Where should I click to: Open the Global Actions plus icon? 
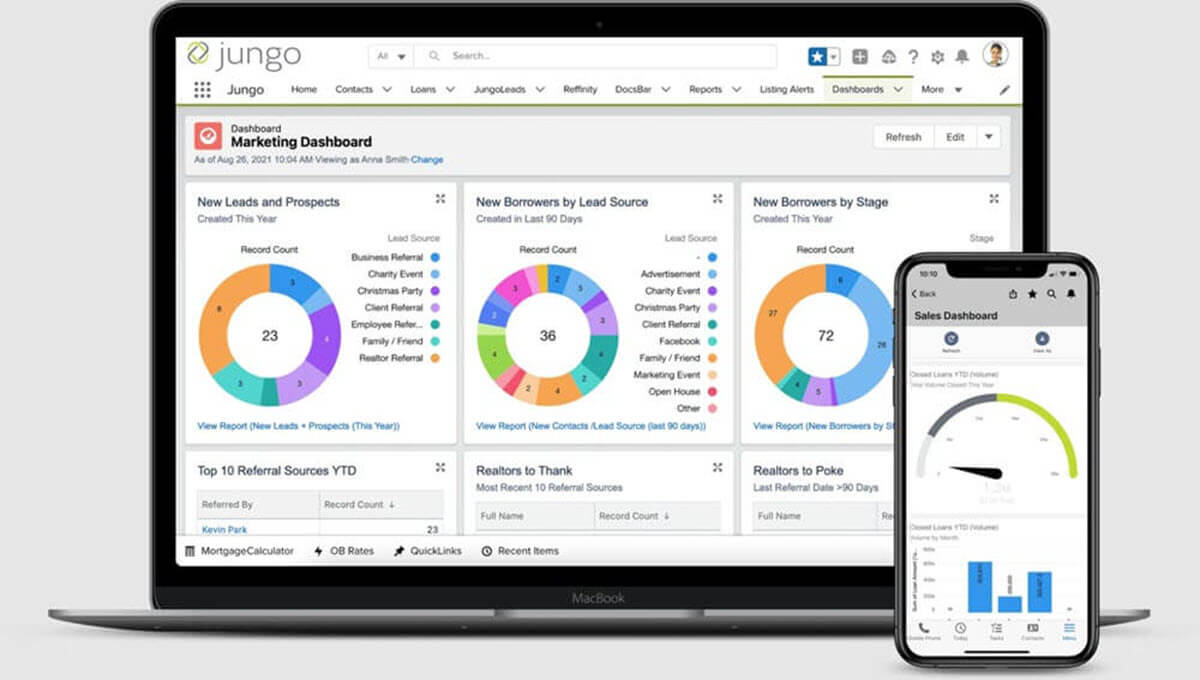(x=860, y=57)
